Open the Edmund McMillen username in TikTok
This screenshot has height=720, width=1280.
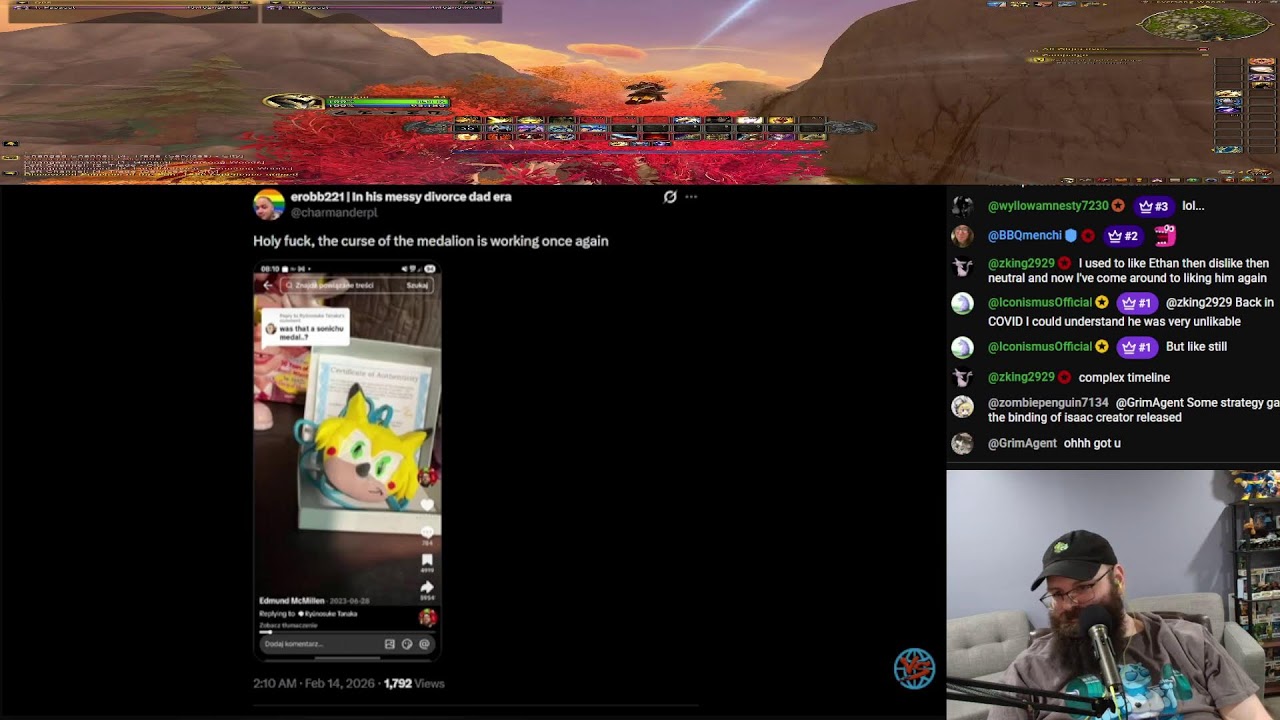(x=291, y=601)
